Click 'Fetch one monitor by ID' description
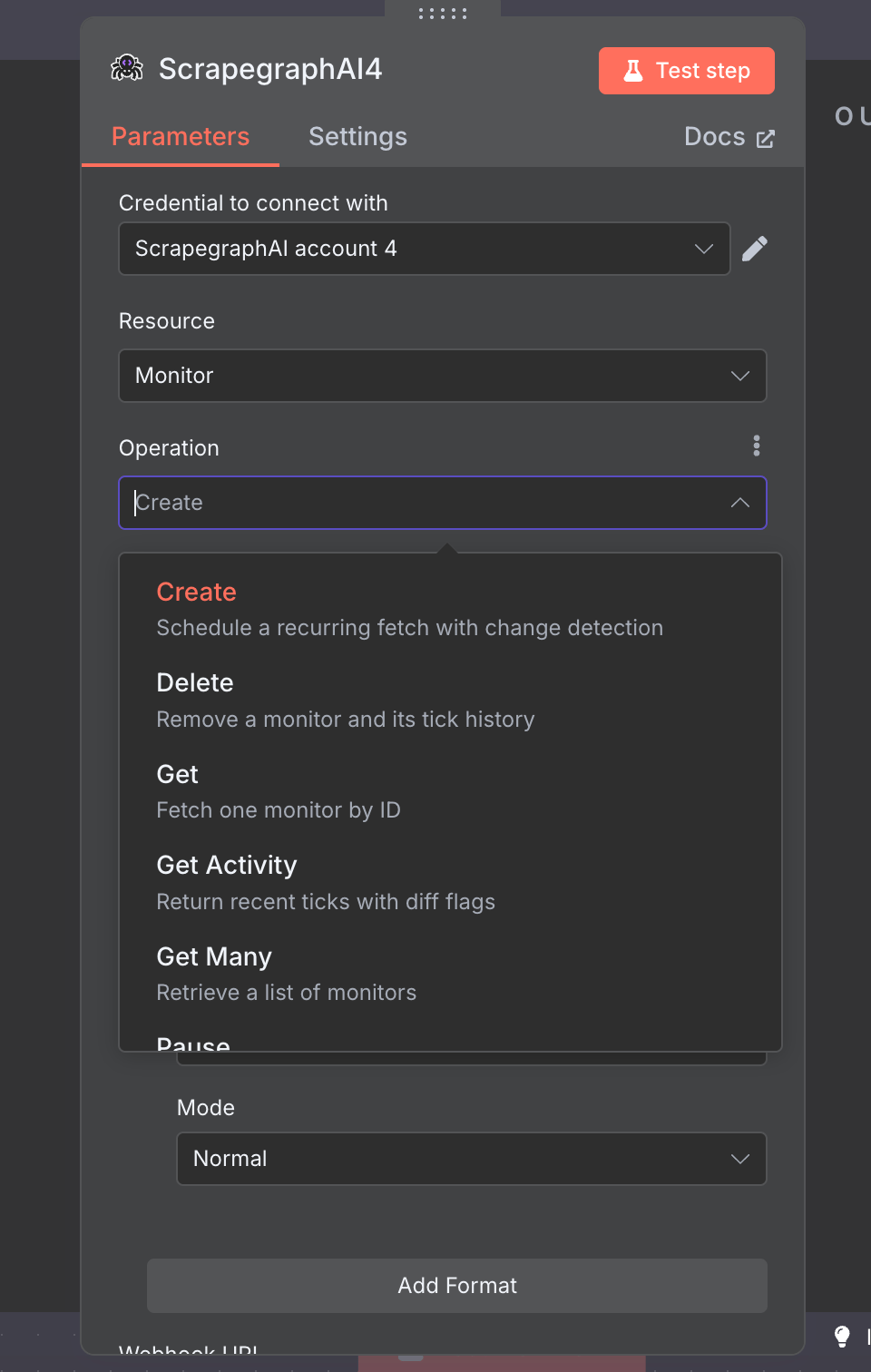 [279, 810]
